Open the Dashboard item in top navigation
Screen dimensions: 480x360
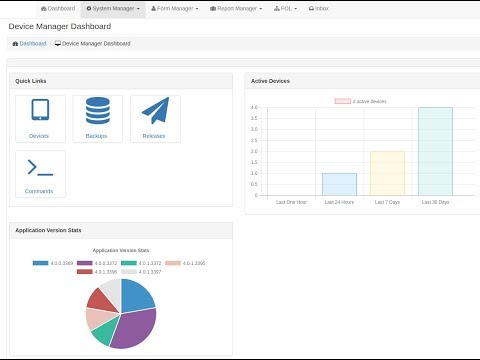click(58, 9)
